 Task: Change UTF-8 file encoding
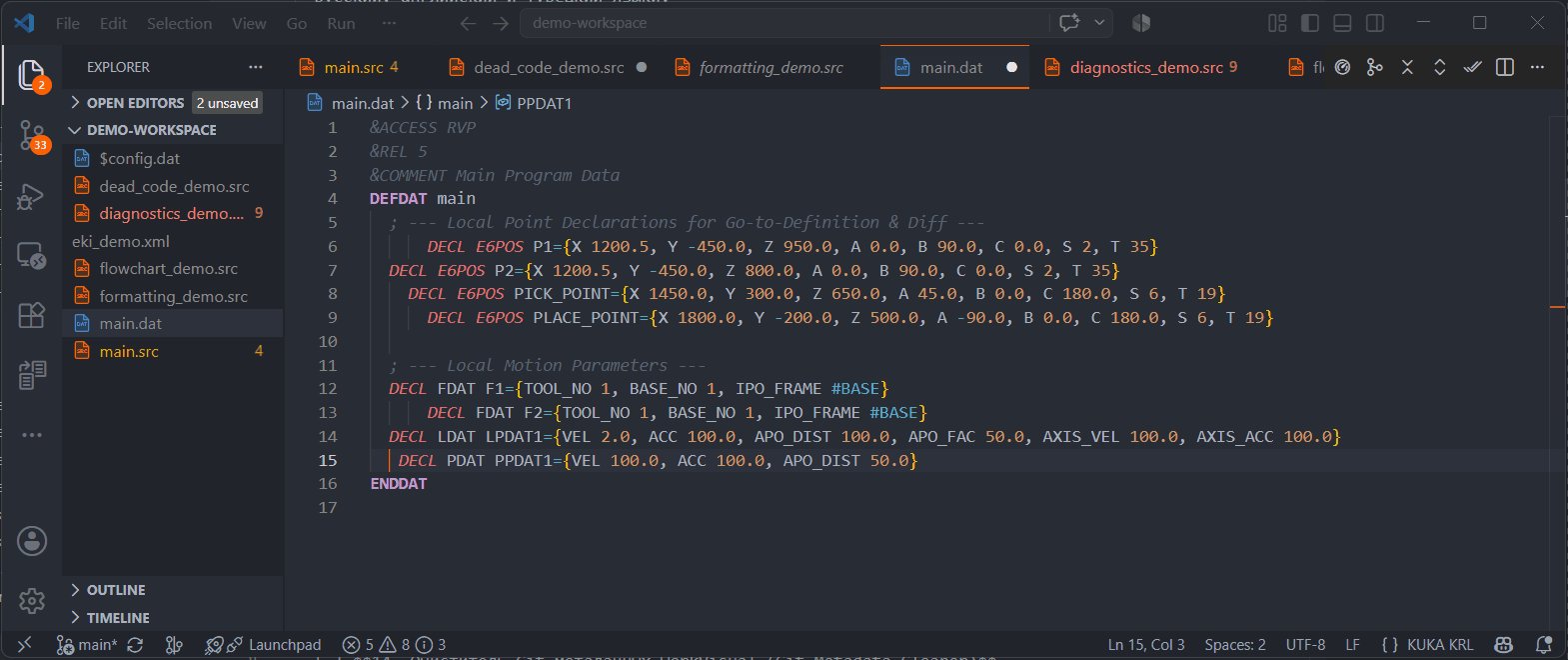point(1305,645)
